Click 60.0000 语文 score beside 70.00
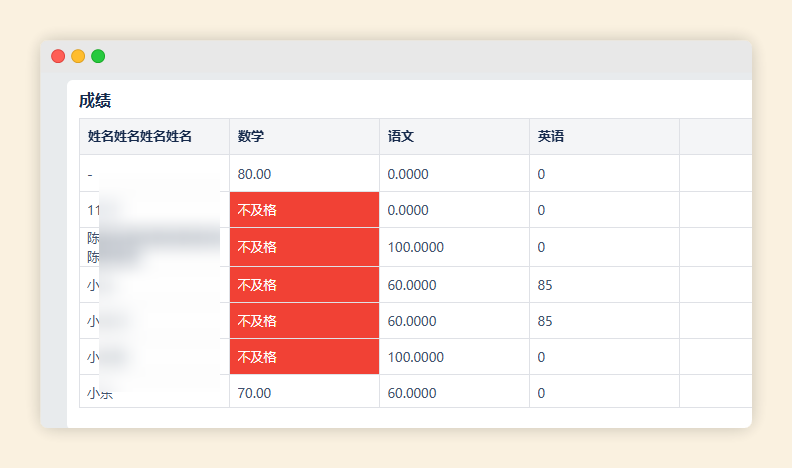 click(x=412, y=393)
